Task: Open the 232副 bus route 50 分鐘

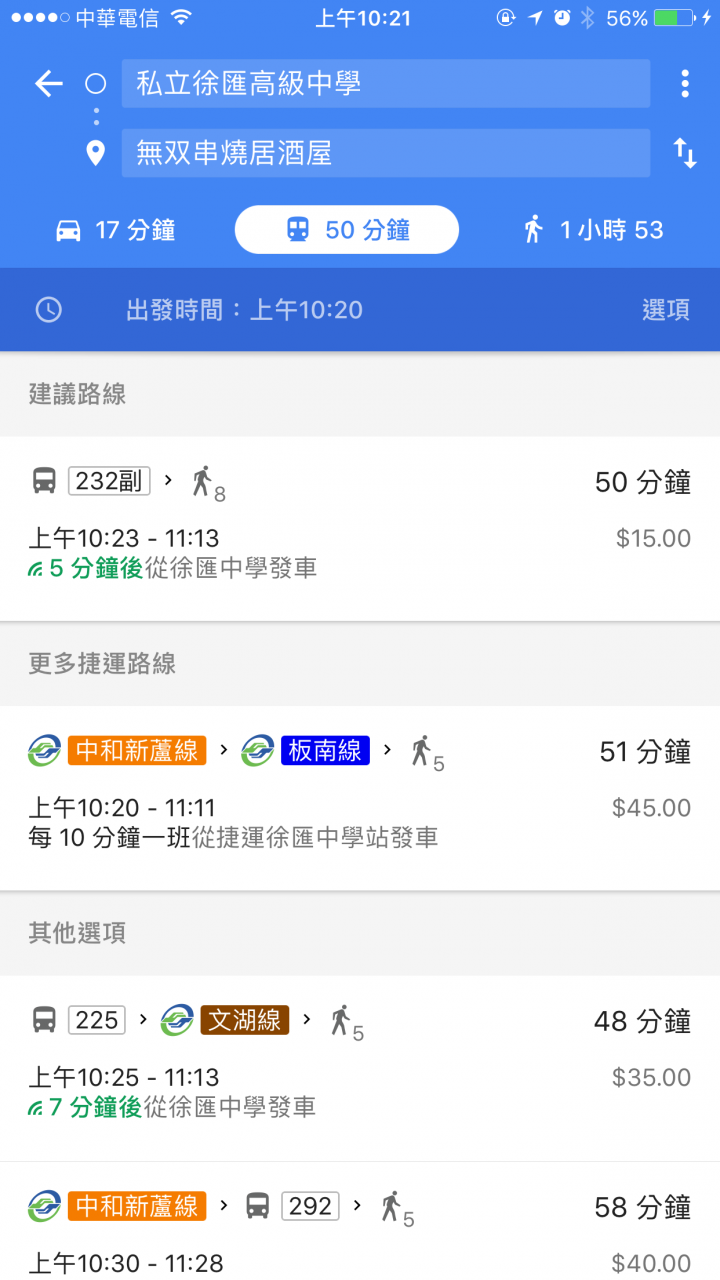Action: (360, 528)
